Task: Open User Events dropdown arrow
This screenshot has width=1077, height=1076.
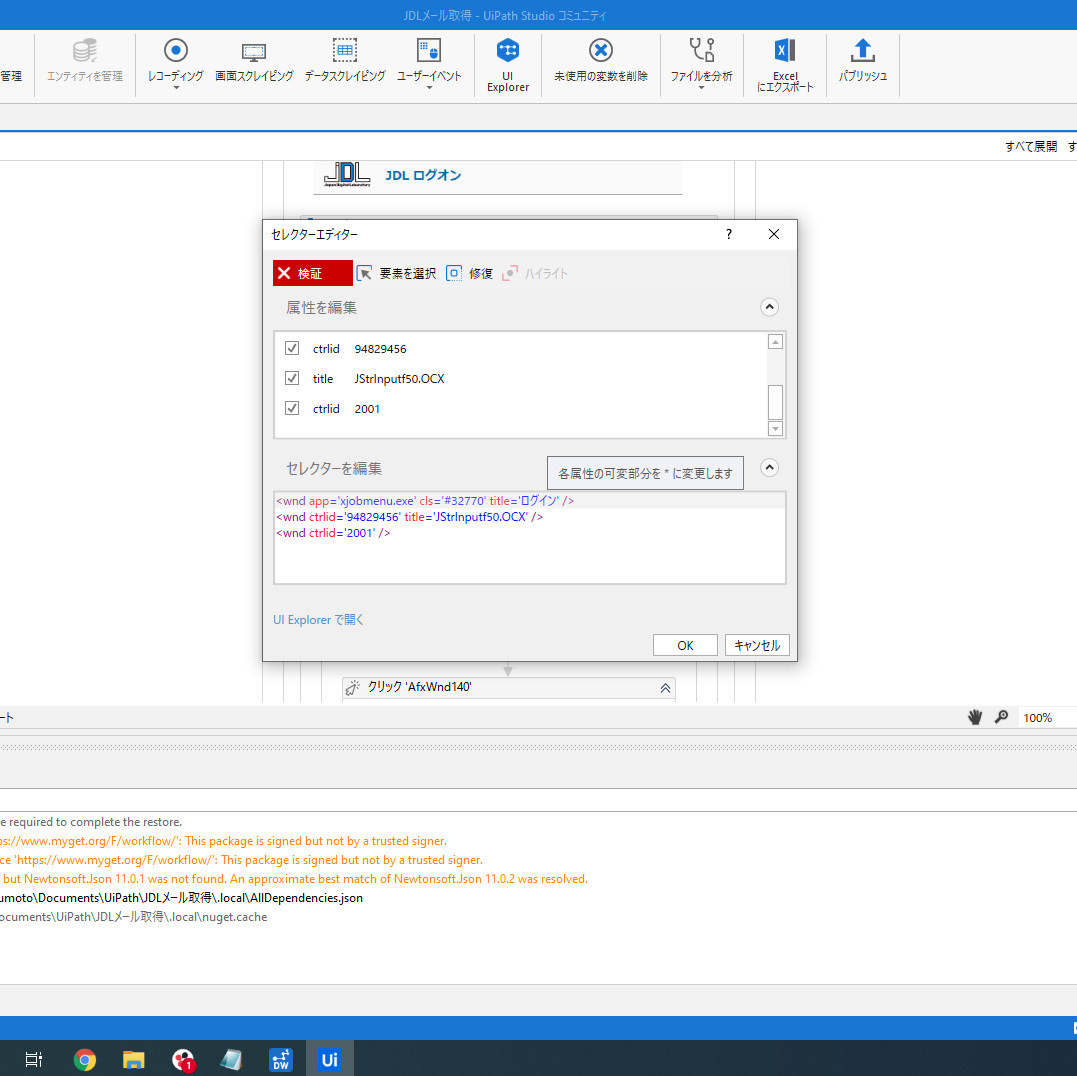Action: tap(429, 88)
